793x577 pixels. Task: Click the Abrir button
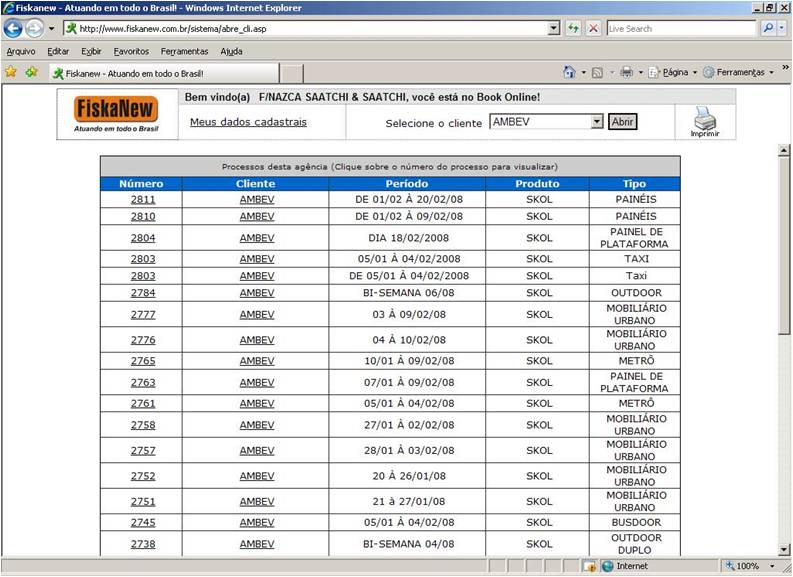coord(622,122)
